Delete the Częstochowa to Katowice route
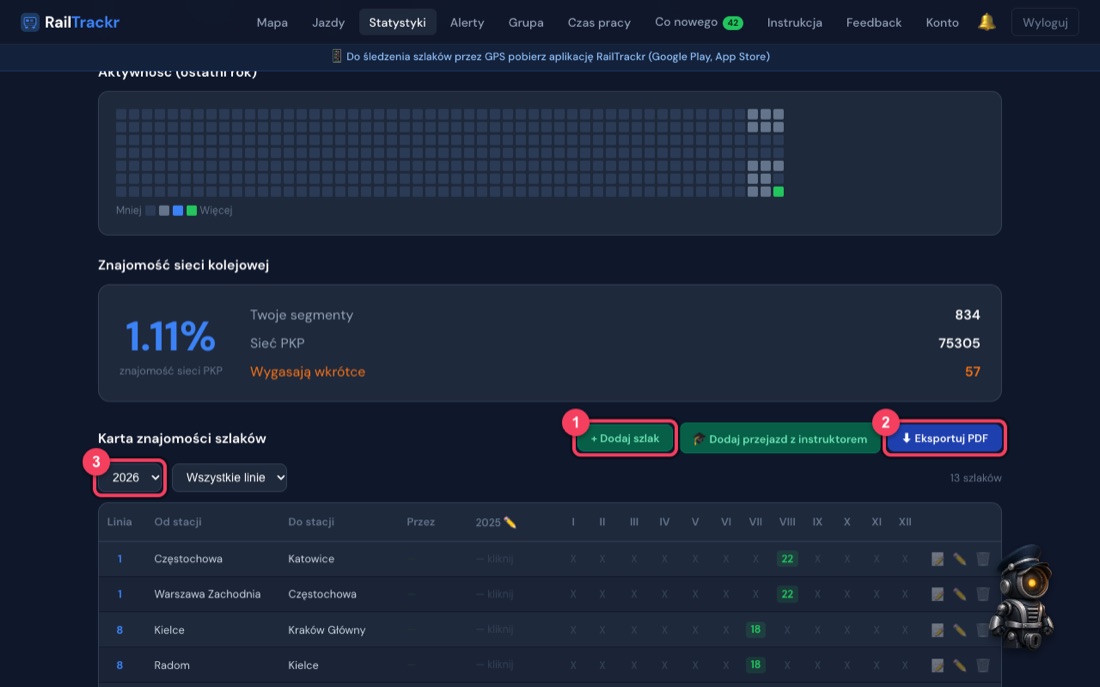1100x687 pixels. [x=983, y=559]
